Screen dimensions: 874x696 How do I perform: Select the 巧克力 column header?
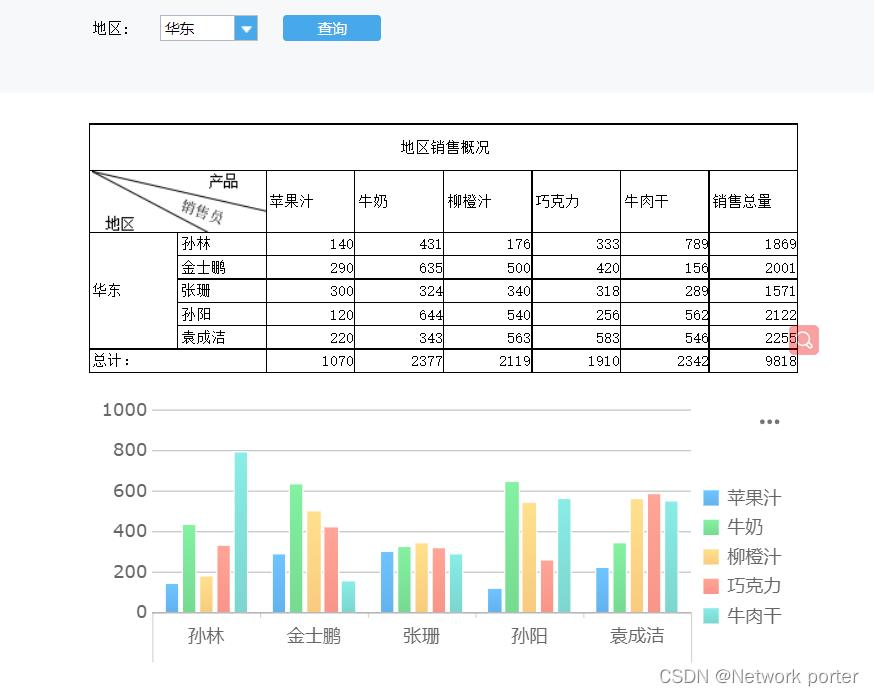click(576, 202)
